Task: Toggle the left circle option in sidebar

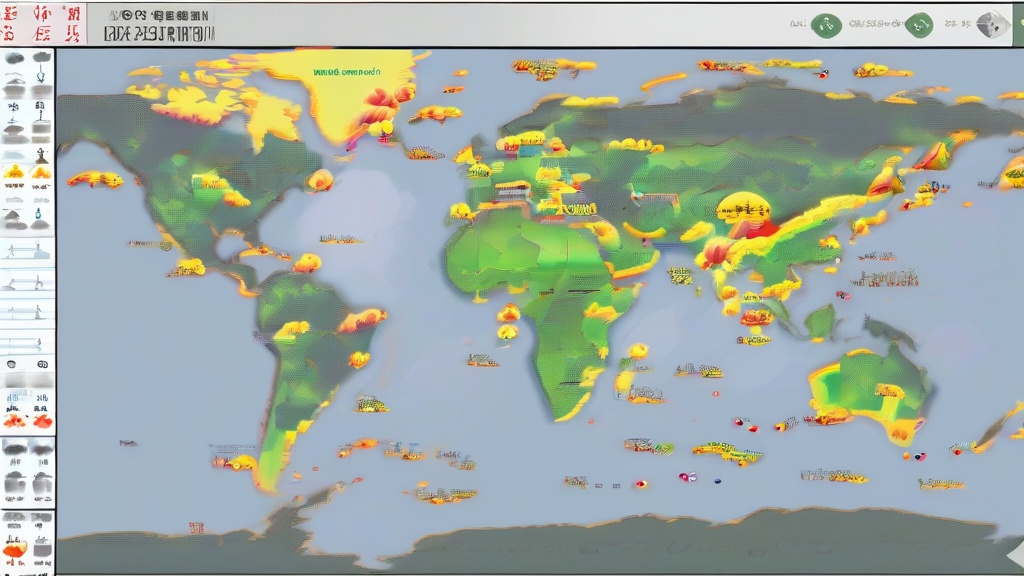Action: (x=13, y=365)
